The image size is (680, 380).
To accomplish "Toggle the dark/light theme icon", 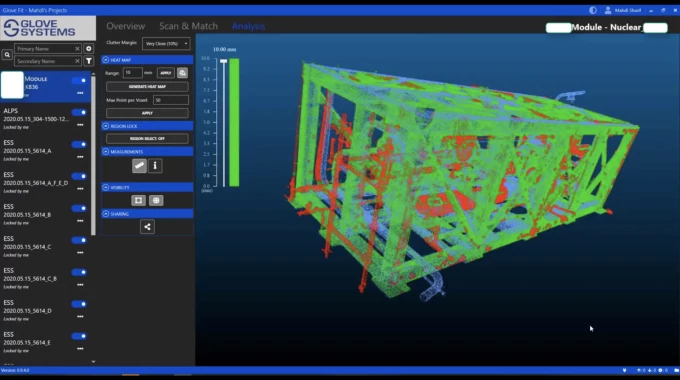I will coord(593,10).
